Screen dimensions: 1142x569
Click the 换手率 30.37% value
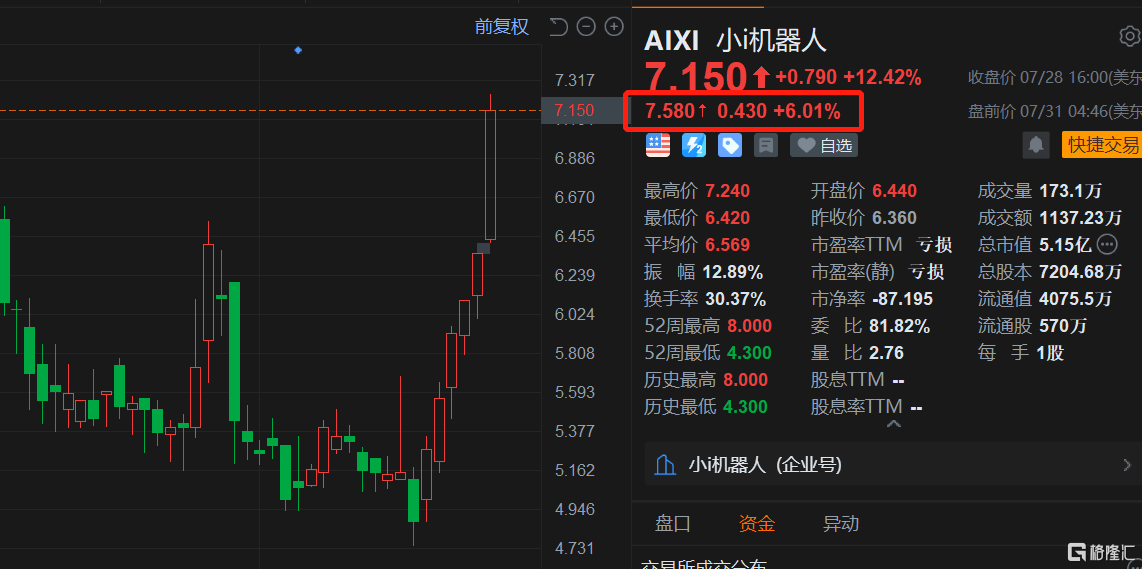(736, 299)
